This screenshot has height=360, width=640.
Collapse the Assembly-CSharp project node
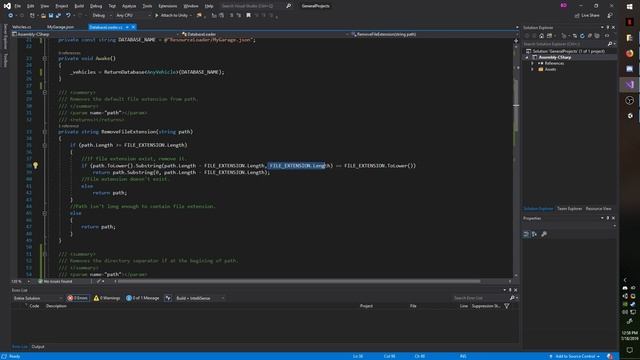tap(527, 58)
